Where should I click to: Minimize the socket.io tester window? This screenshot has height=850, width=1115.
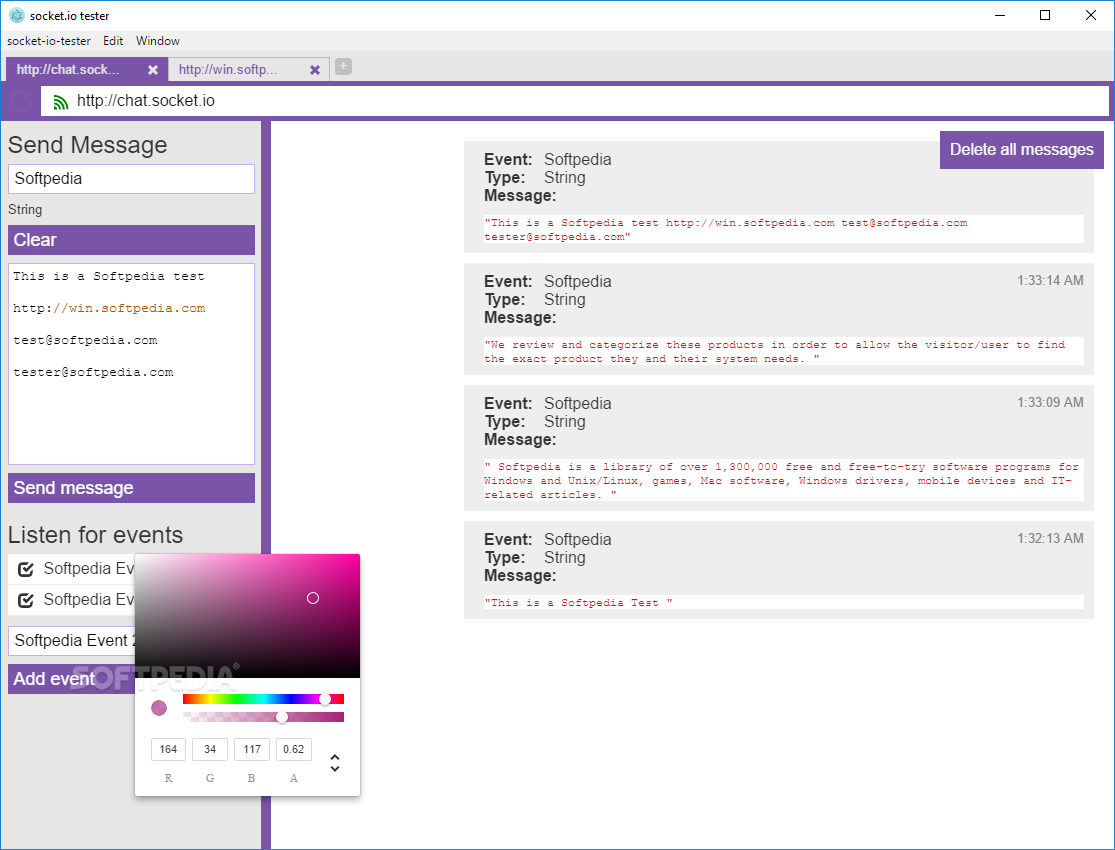coord(1000,15)
